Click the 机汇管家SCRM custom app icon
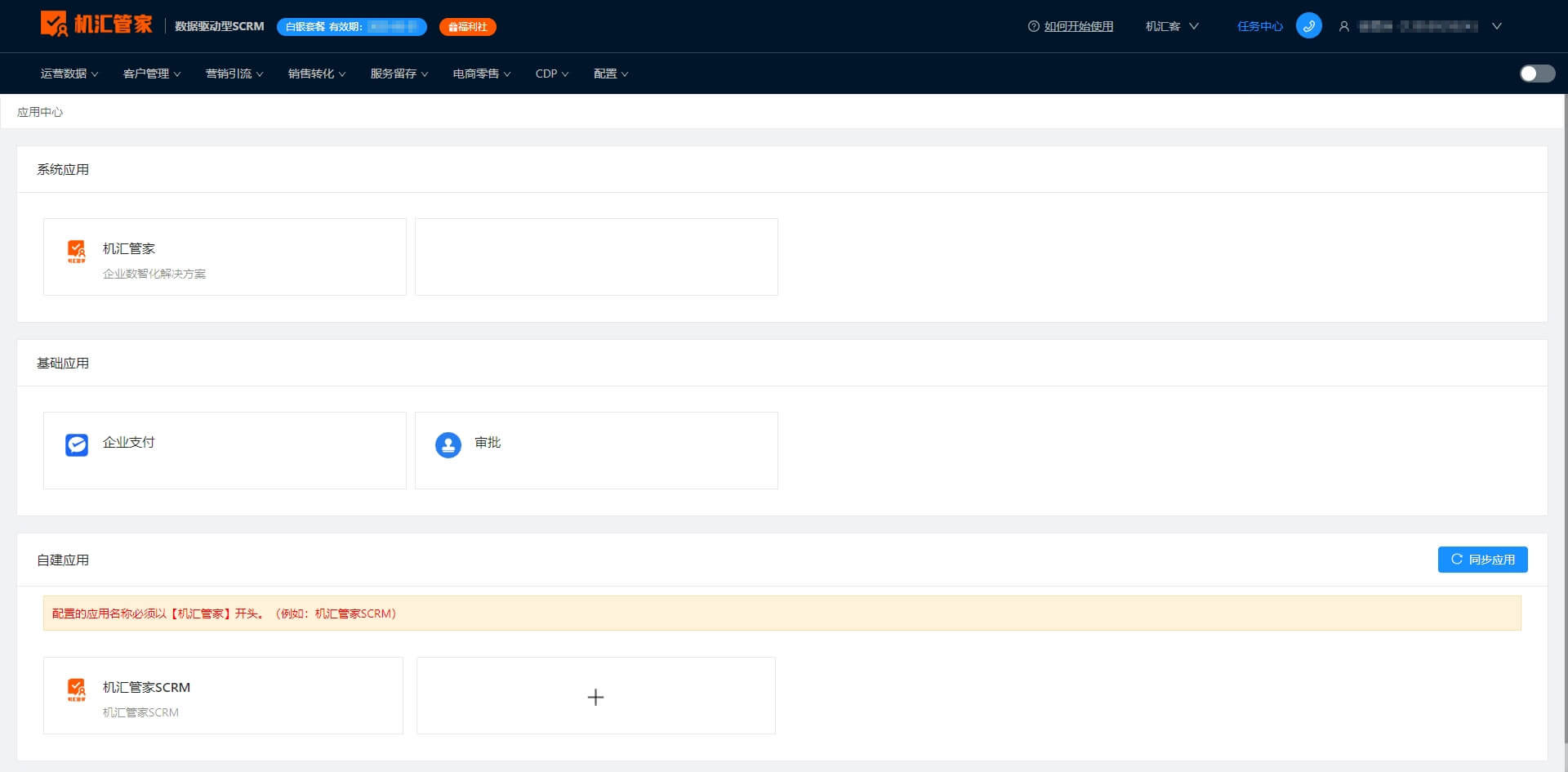The width and height of the screenshot is (1568, 772). pyautogui.click(x=77, y=690)
